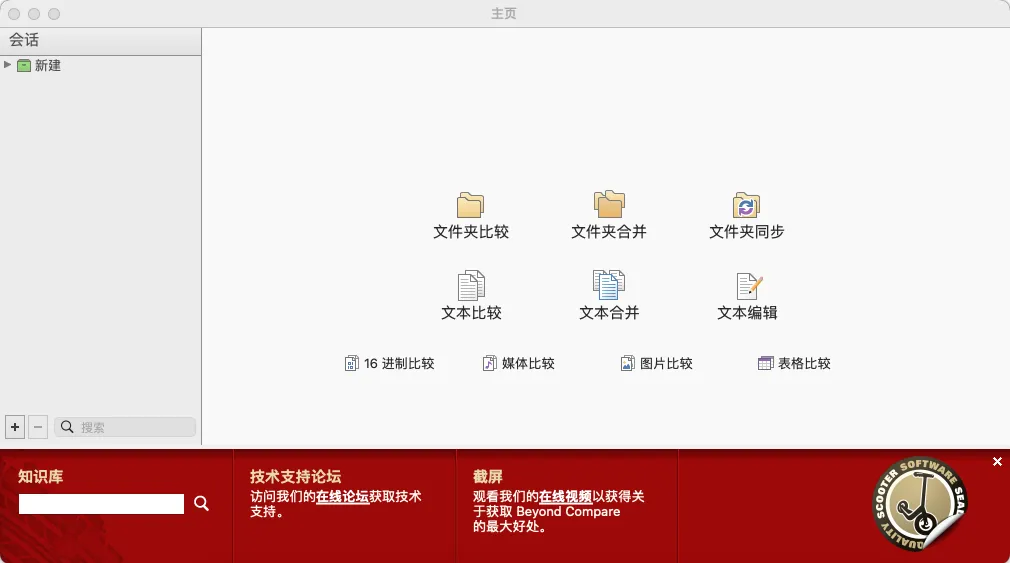This screenshot has width=1010, height=563.
Task: Open the 文本编辑 text edit icon
Action: click(x=747, y=287)
